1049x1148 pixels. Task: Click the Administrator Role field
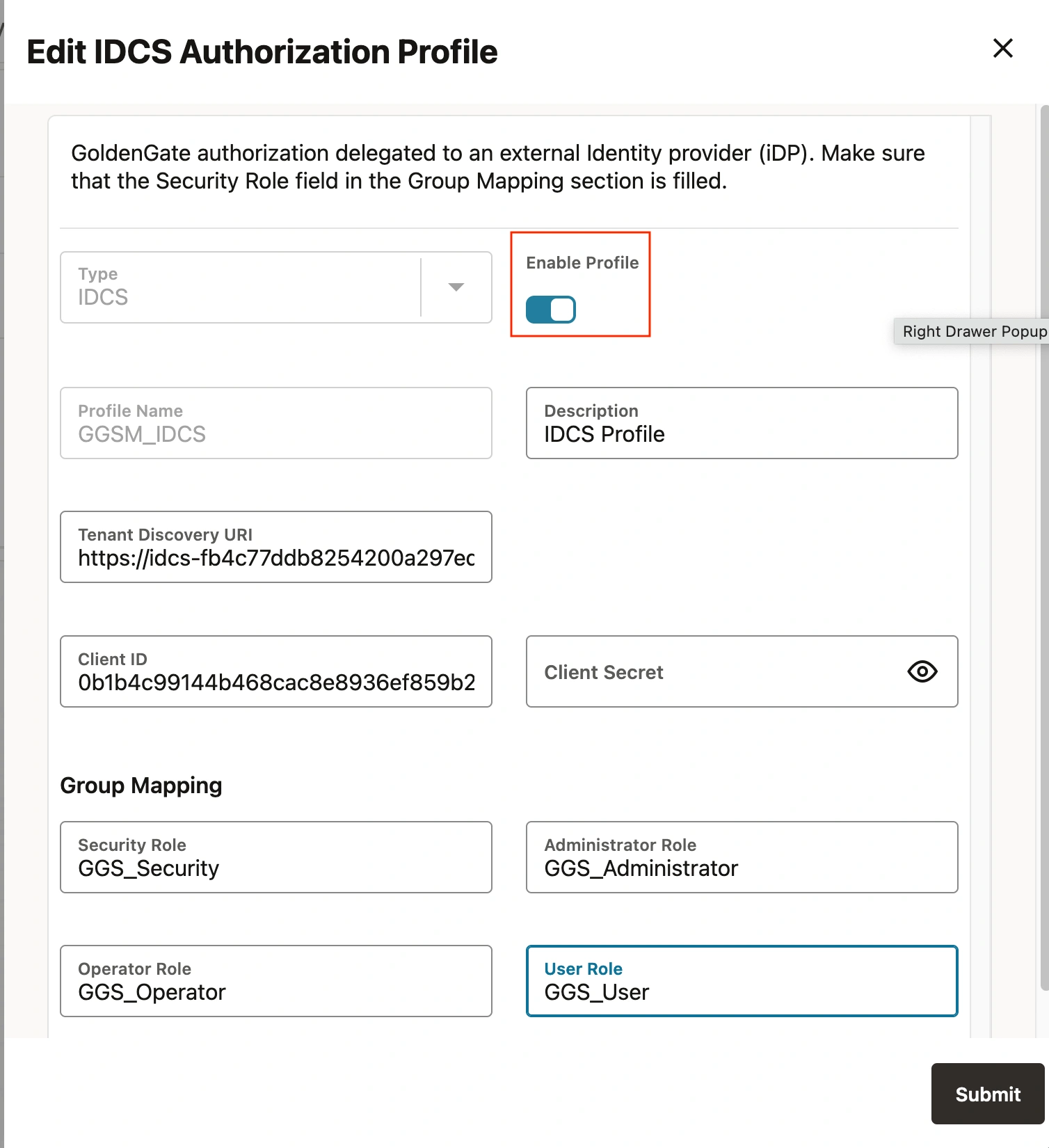click(742, 857)
